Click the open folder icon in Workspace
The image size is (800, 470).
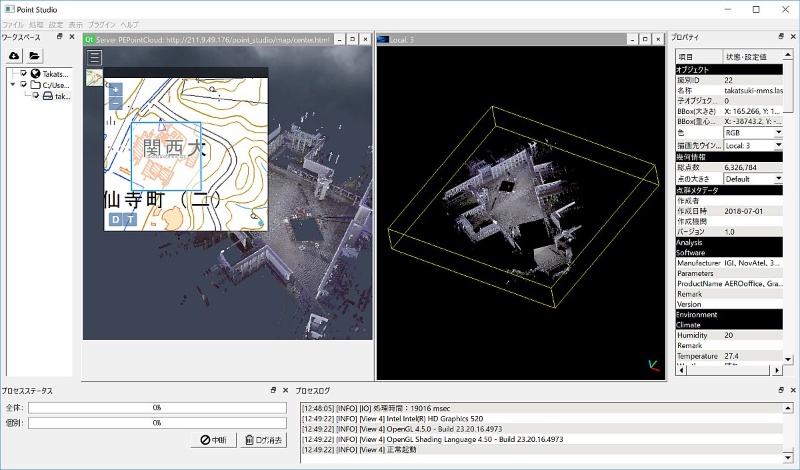[34, 55]
